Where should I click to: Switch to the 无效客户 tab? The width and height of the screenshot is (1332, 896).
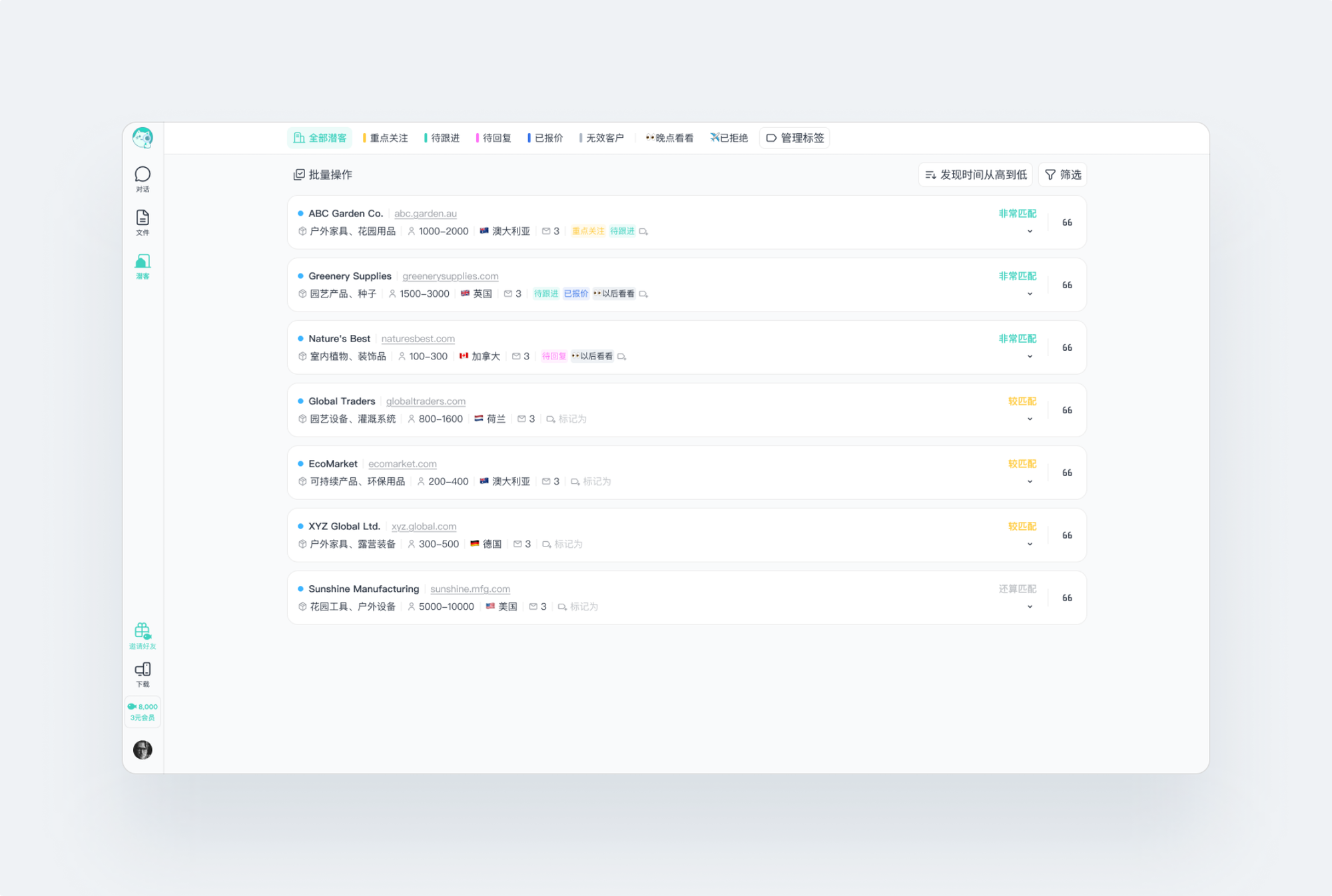coord(601,138)
